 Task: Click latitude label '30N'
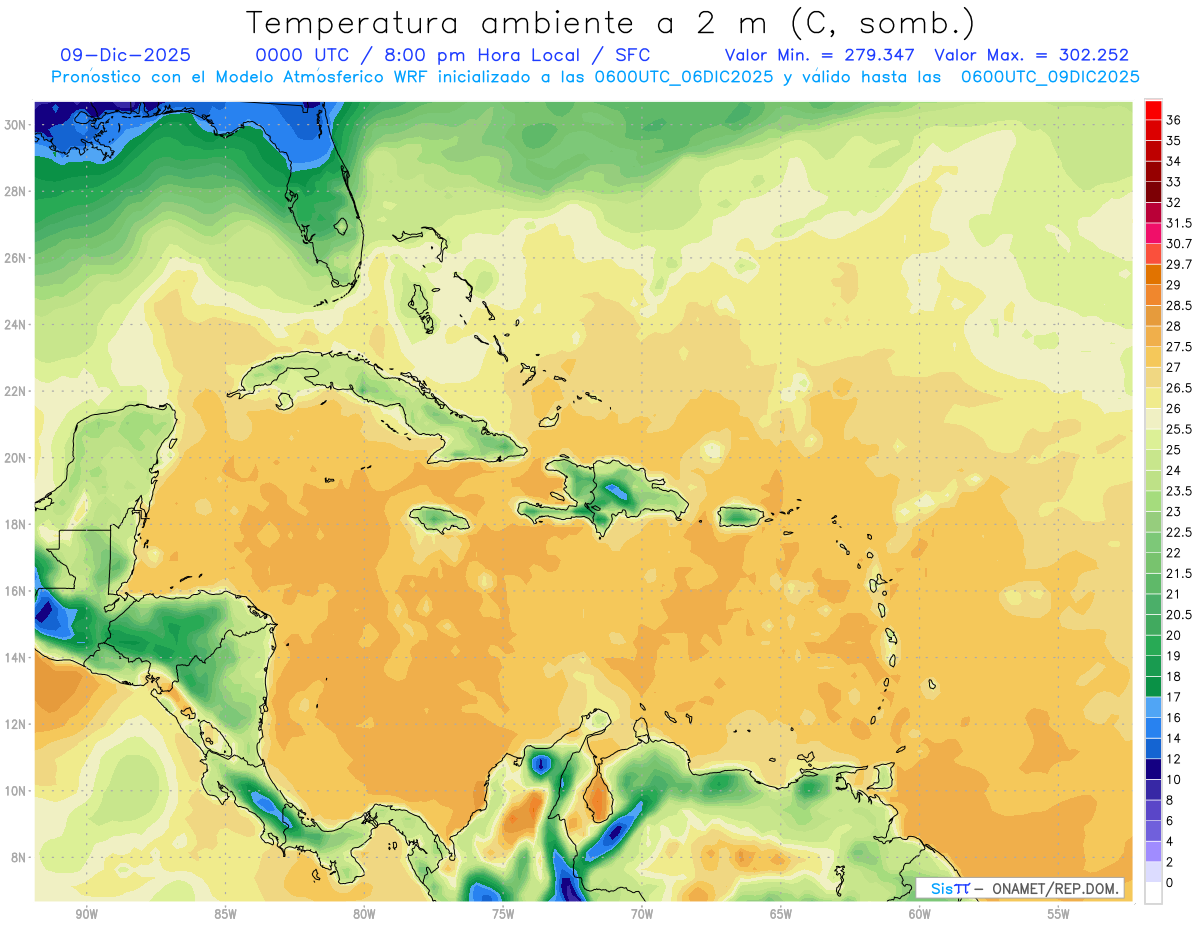pyautogui.click(x=17, y=125)
